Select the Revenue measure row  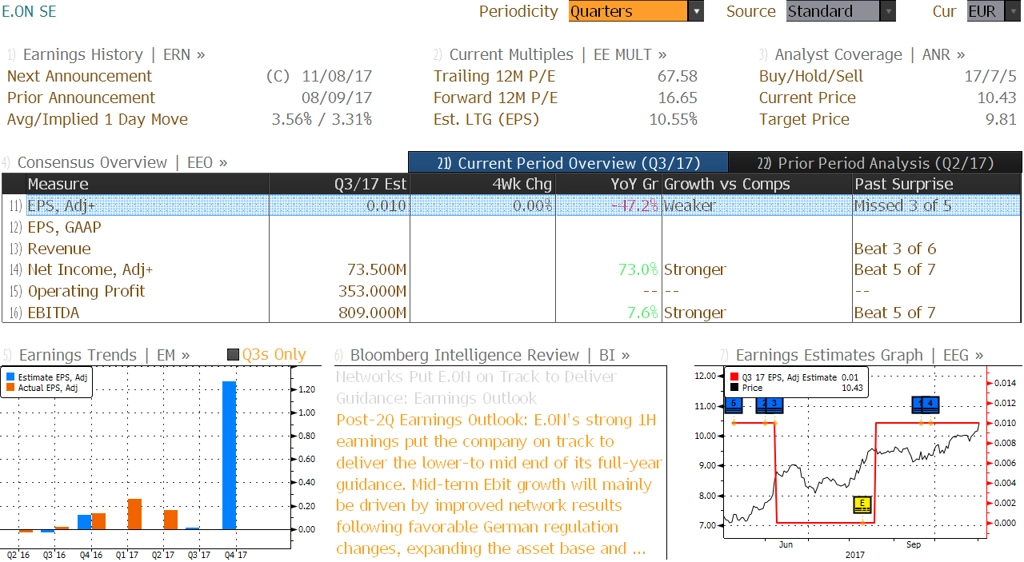(511, 249)
